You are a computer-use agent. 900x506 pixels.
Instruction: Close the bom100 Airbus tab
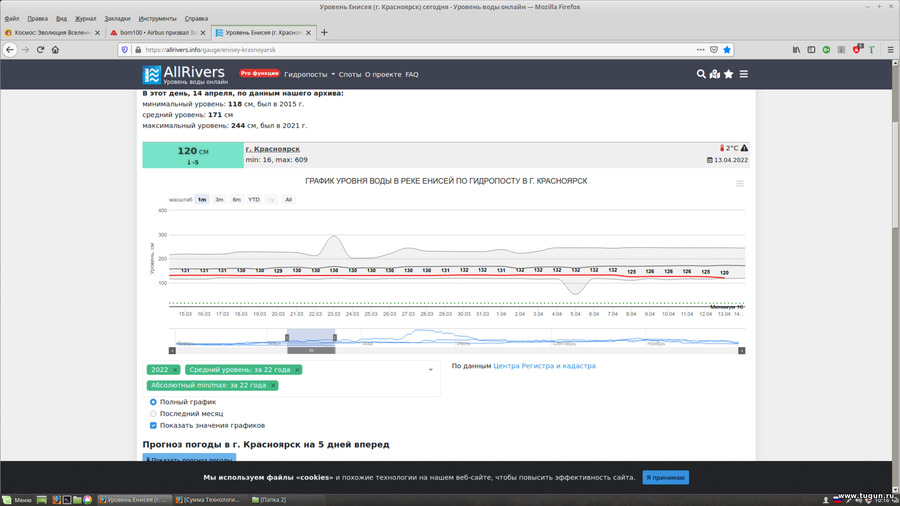pos(203,33)
